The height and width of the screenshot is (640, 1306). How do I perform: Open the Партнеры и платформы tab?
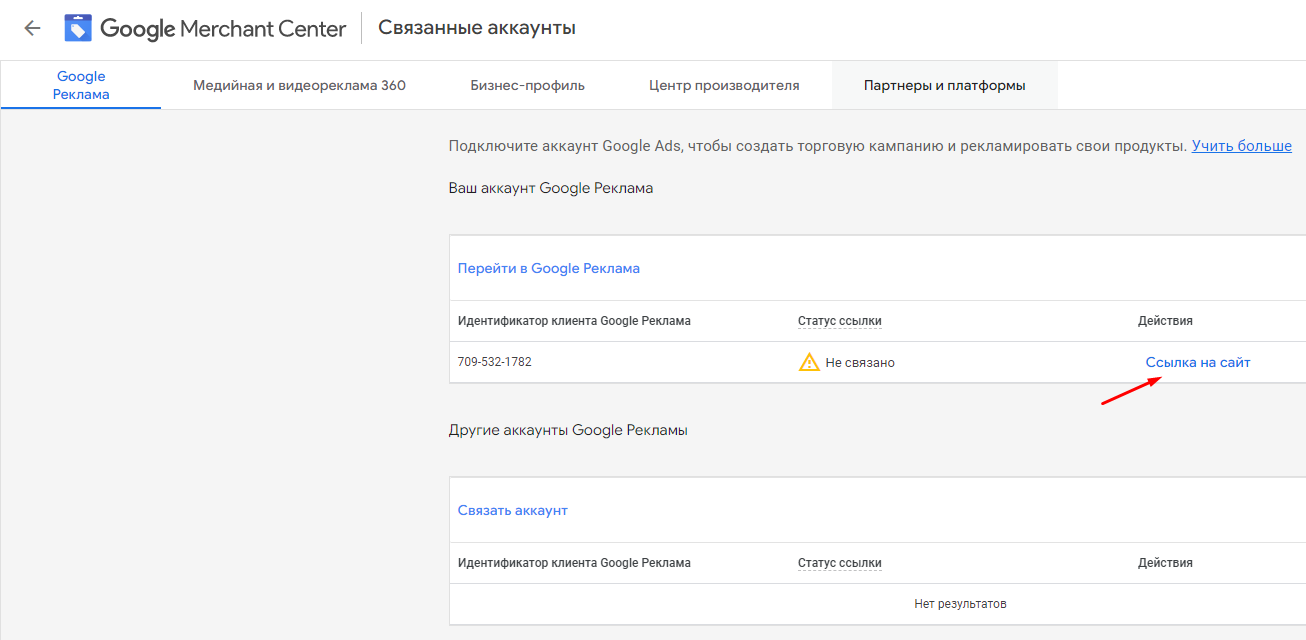click(944, 85)
